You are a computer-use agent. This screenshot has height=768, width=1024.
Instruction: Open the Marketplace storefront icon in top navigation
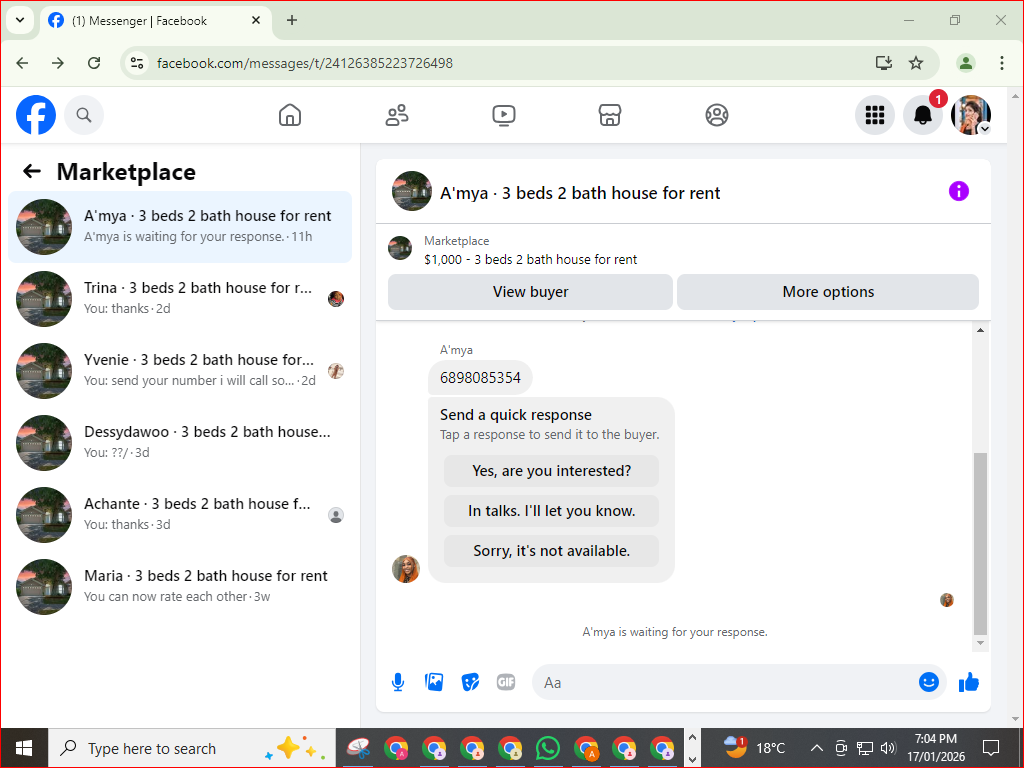click(x=610, y=115)
